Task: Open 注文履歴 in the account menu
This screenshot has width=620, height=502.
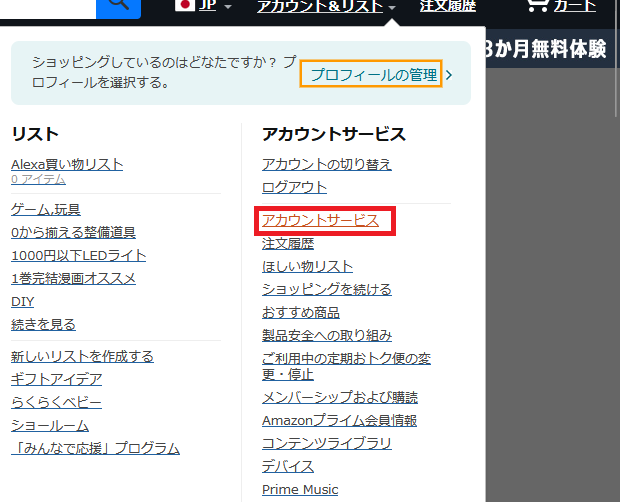Action: click(288, 243)
